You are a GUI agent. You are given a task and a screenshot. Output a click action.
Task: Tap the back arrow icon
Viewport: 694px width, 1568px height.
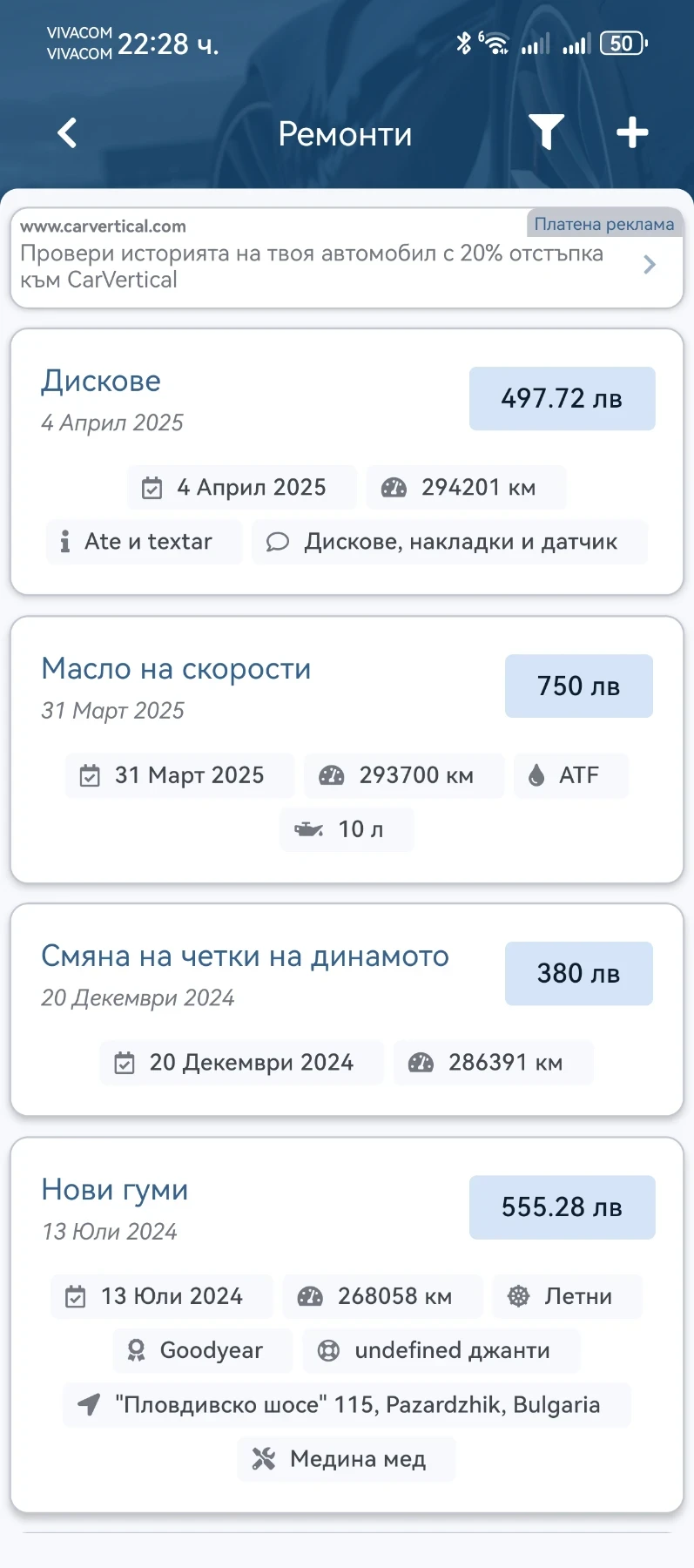pyautogui.click(x=67, y=133)
